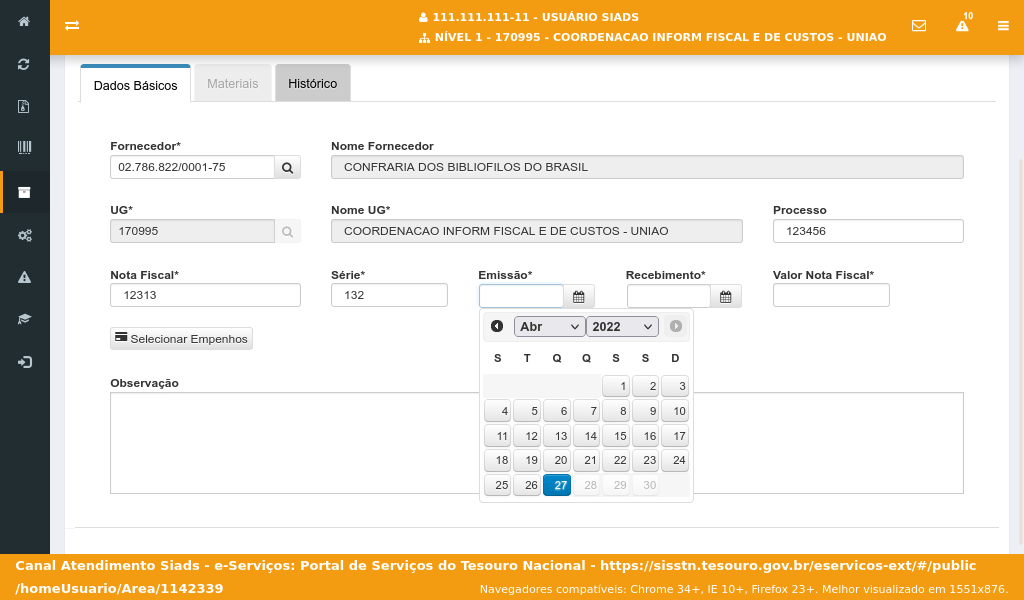Click the sign-out arrow sidebar icon

click(x=24, y=362)
